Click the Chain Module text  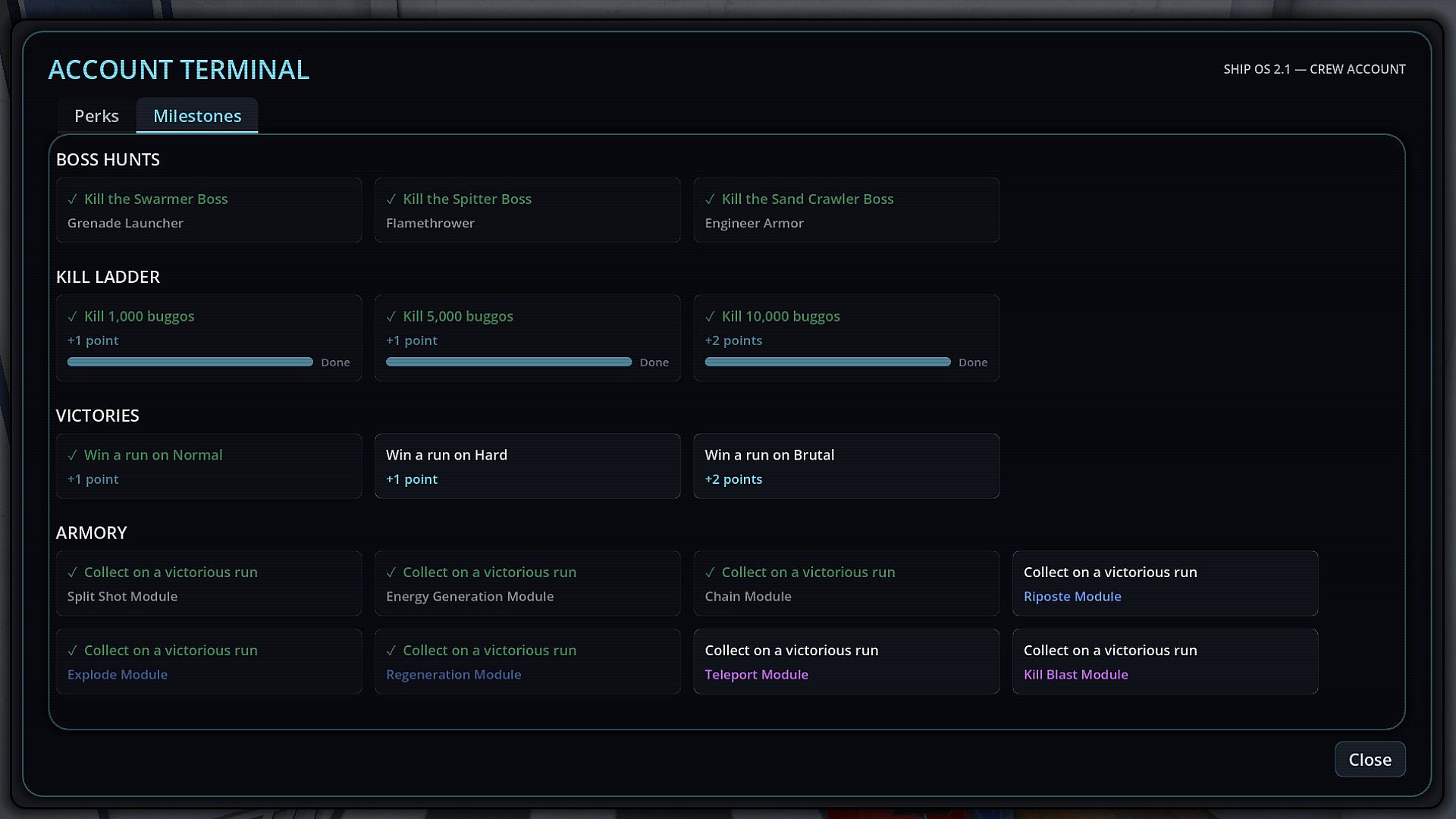tap(748, 597)
